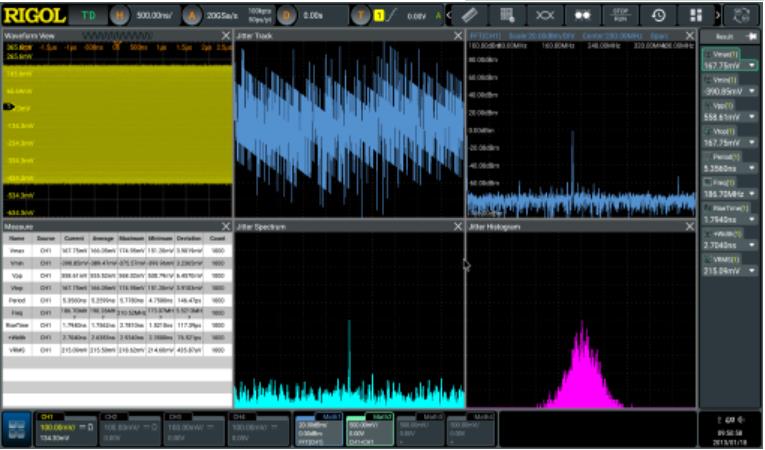Click the H horizontal timebase icon
This screenshot has width=765, height=450.
[118, 16]
